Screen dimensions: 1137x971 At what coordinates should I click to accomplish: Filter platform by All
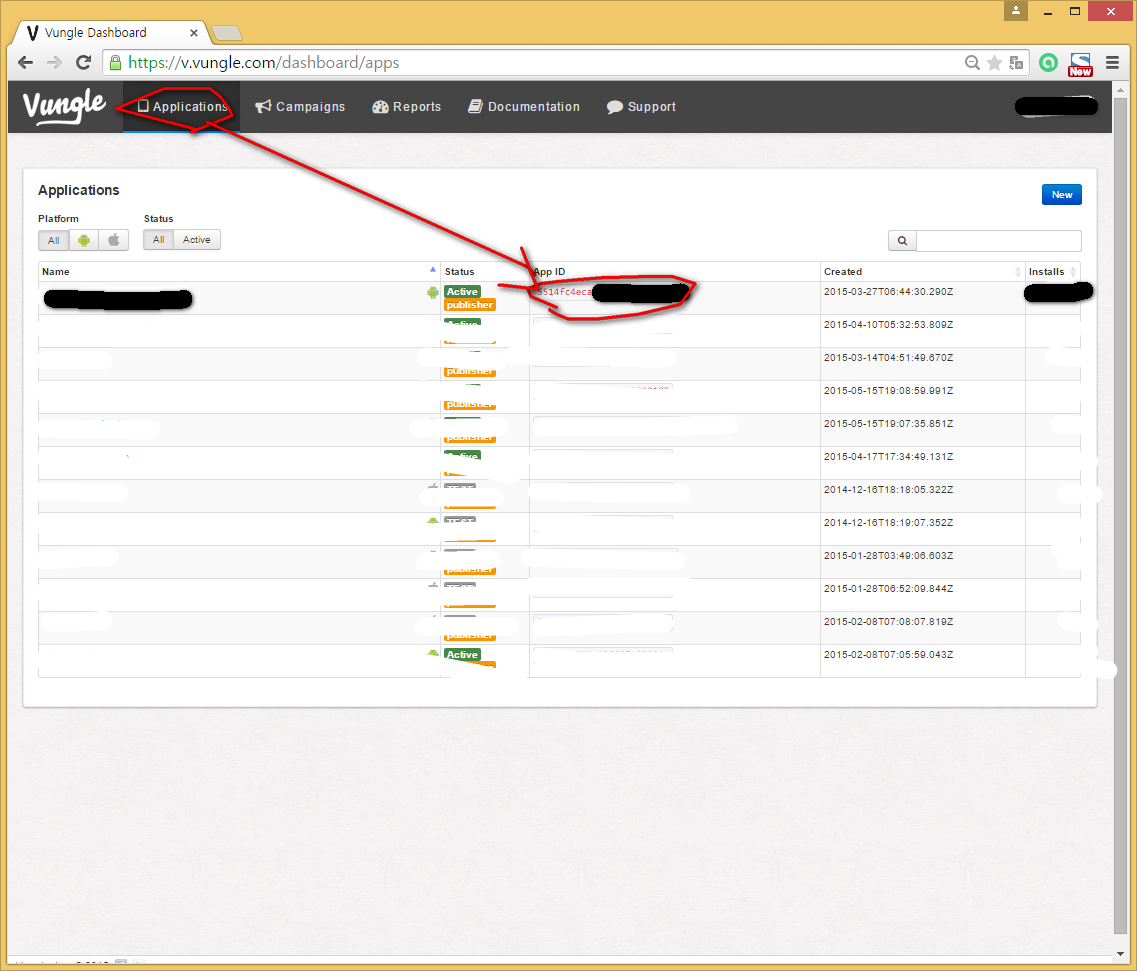pyautogui.click(x=54, y=240)
